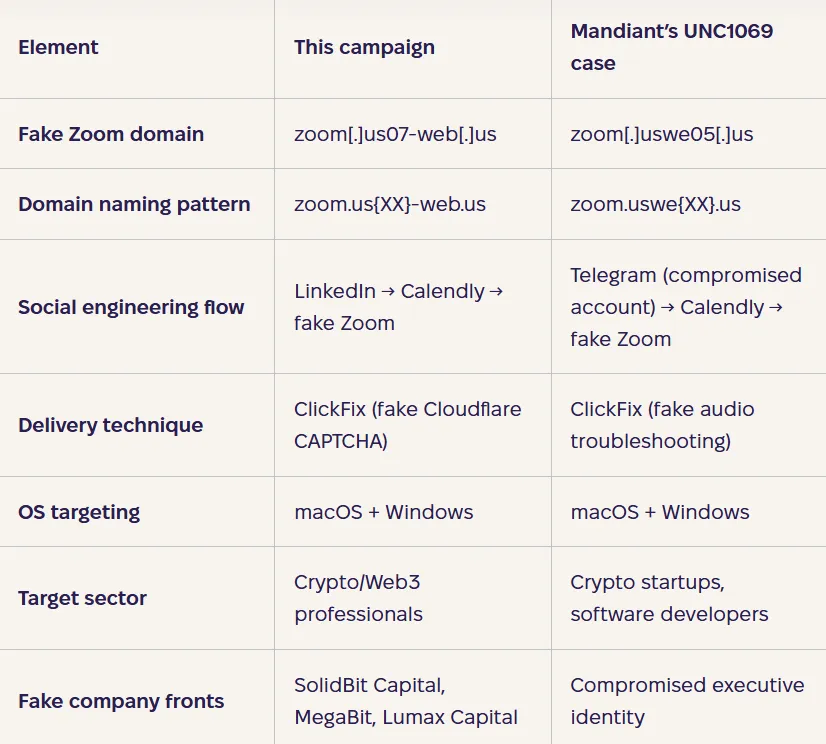The width and height of the screenshot is (826, 744).
Task: Click the "Element" column header
Action: click(x=59, y=47)
